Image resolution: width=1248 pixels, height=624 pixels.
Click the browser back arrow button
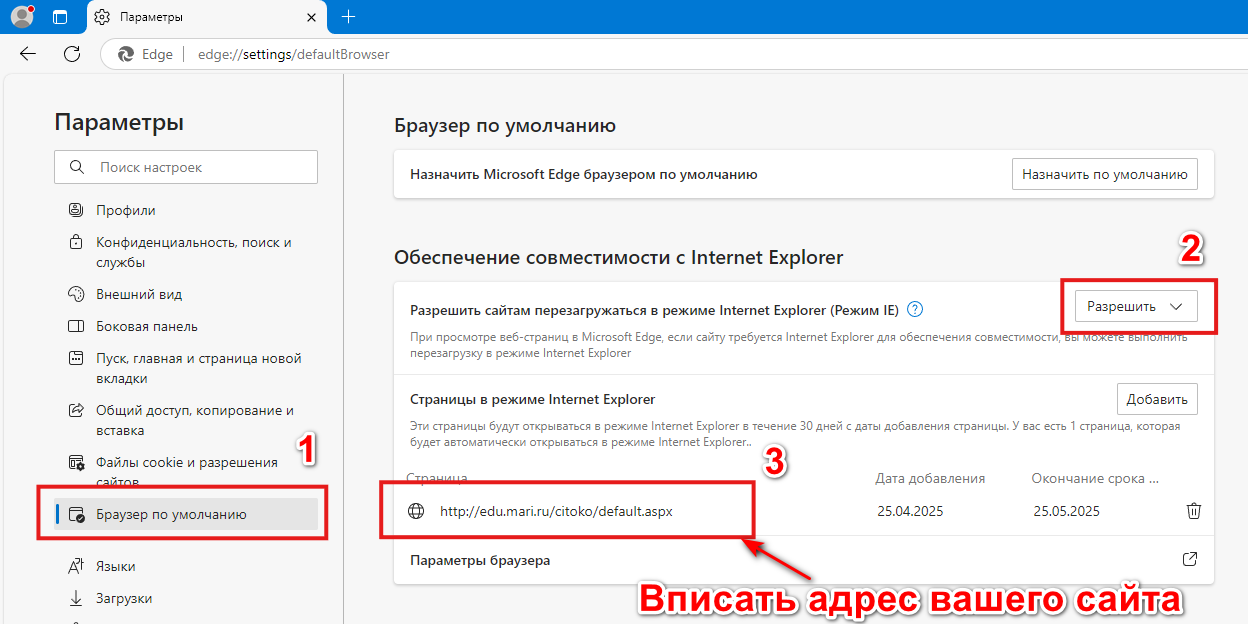point(28,54)
